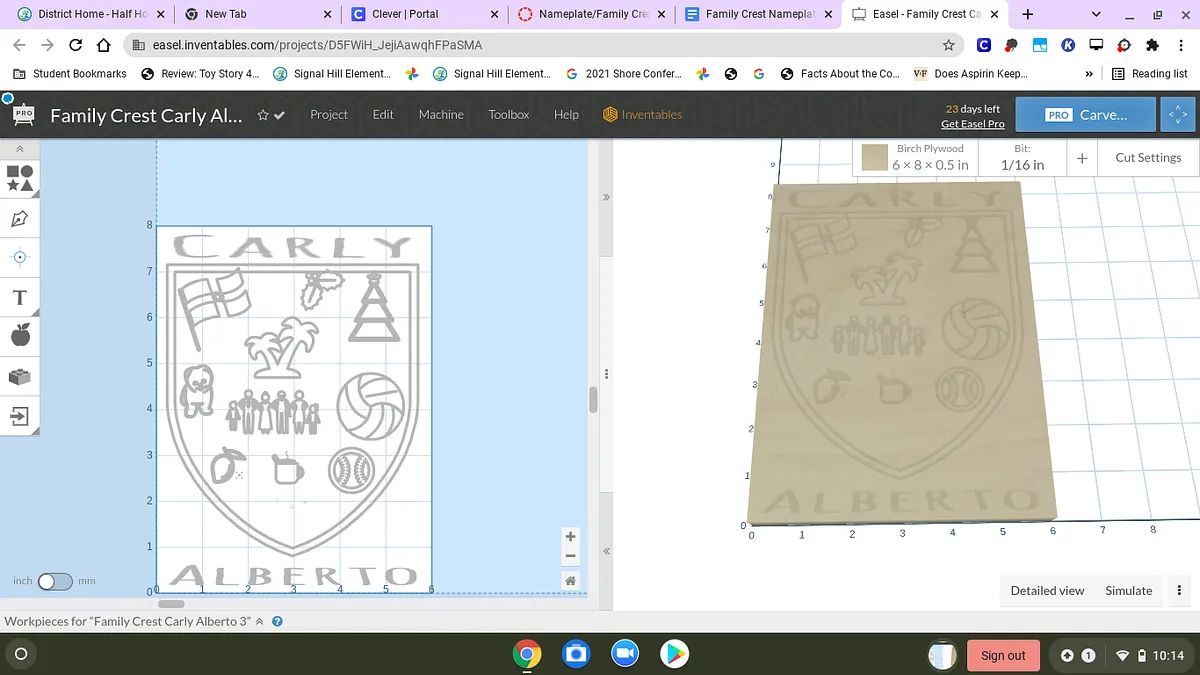Click the Carve button
The height and width of the screenshot is (675, 1200).
1085,115
